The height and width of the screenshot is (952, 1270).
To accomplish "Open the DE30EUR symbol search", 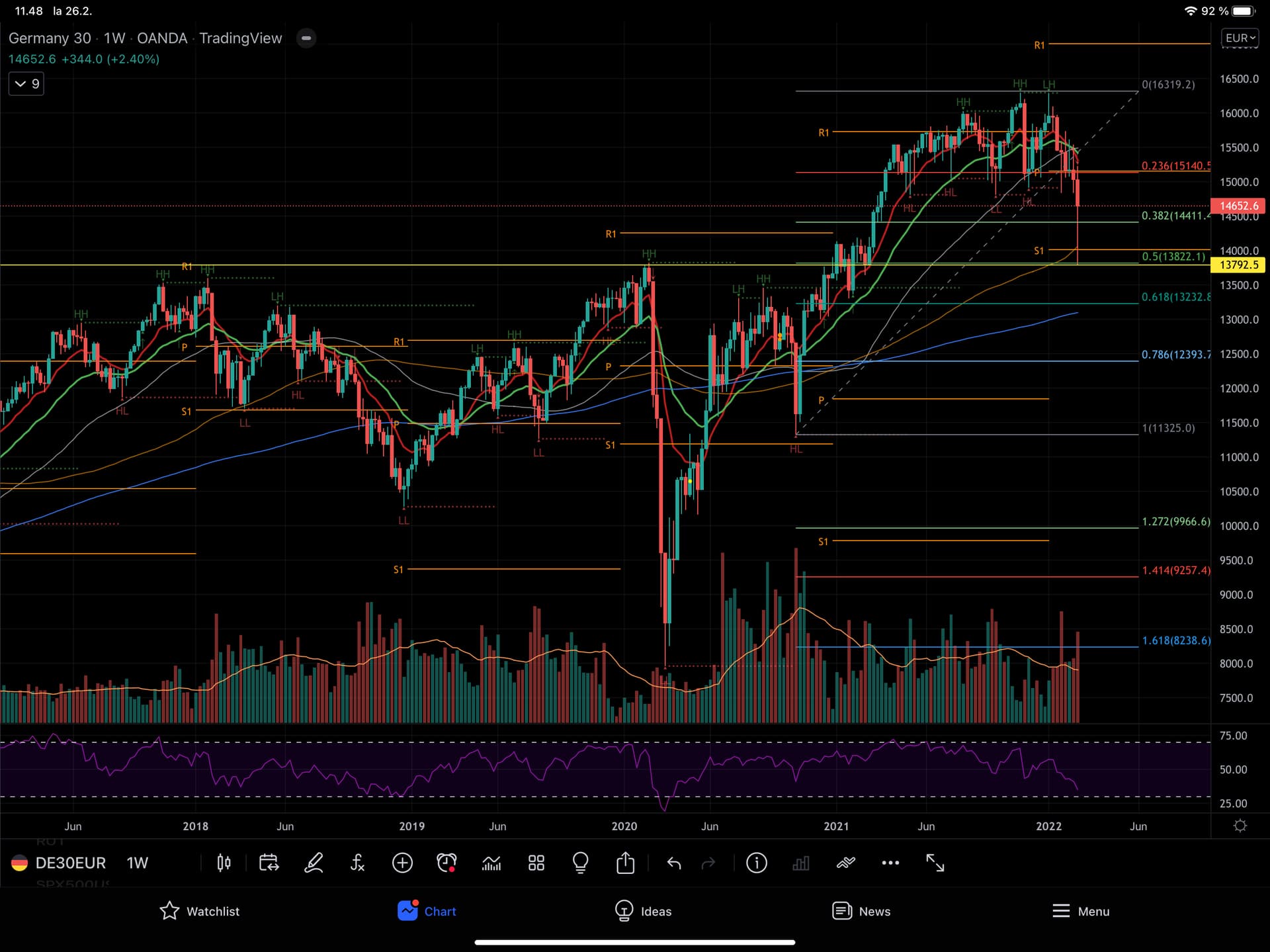I will 71,863.
